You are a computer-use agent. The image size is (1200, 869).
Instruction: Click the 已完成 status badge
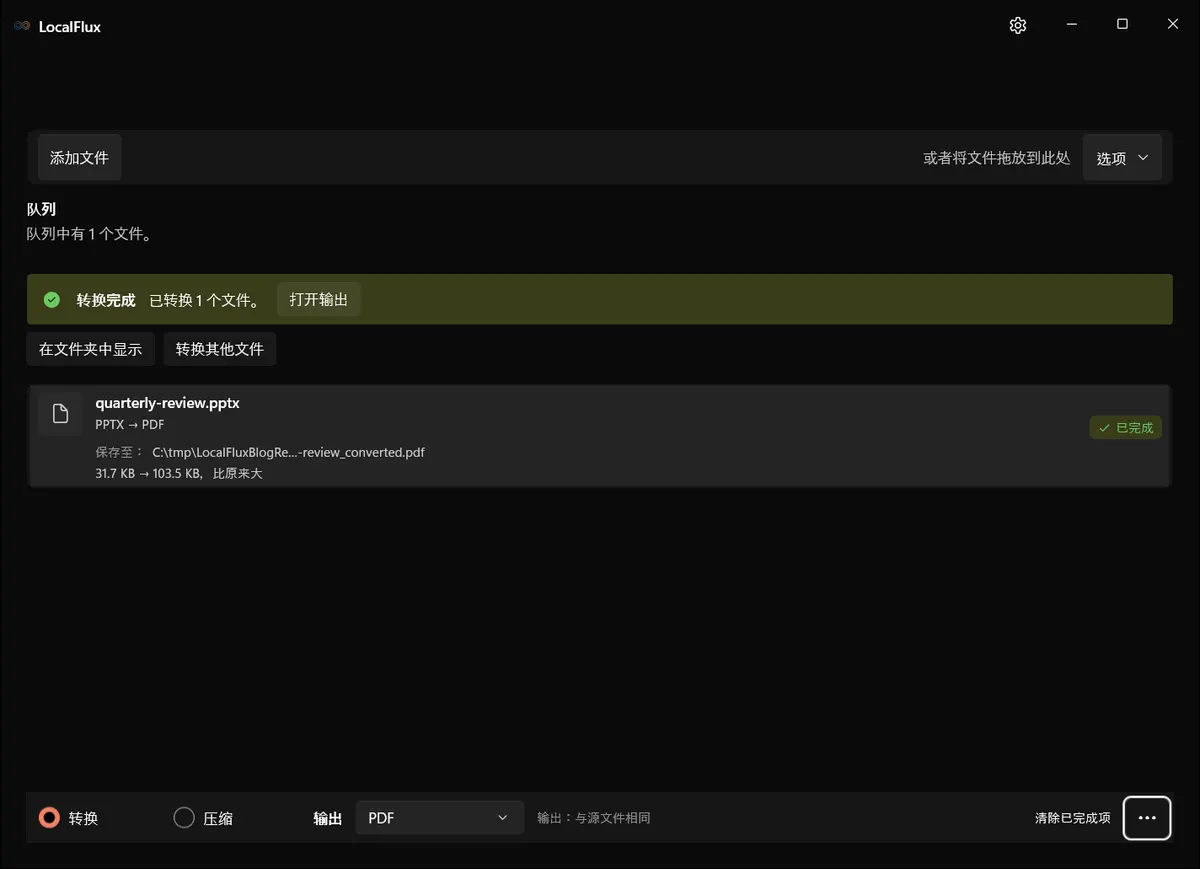1125,428
